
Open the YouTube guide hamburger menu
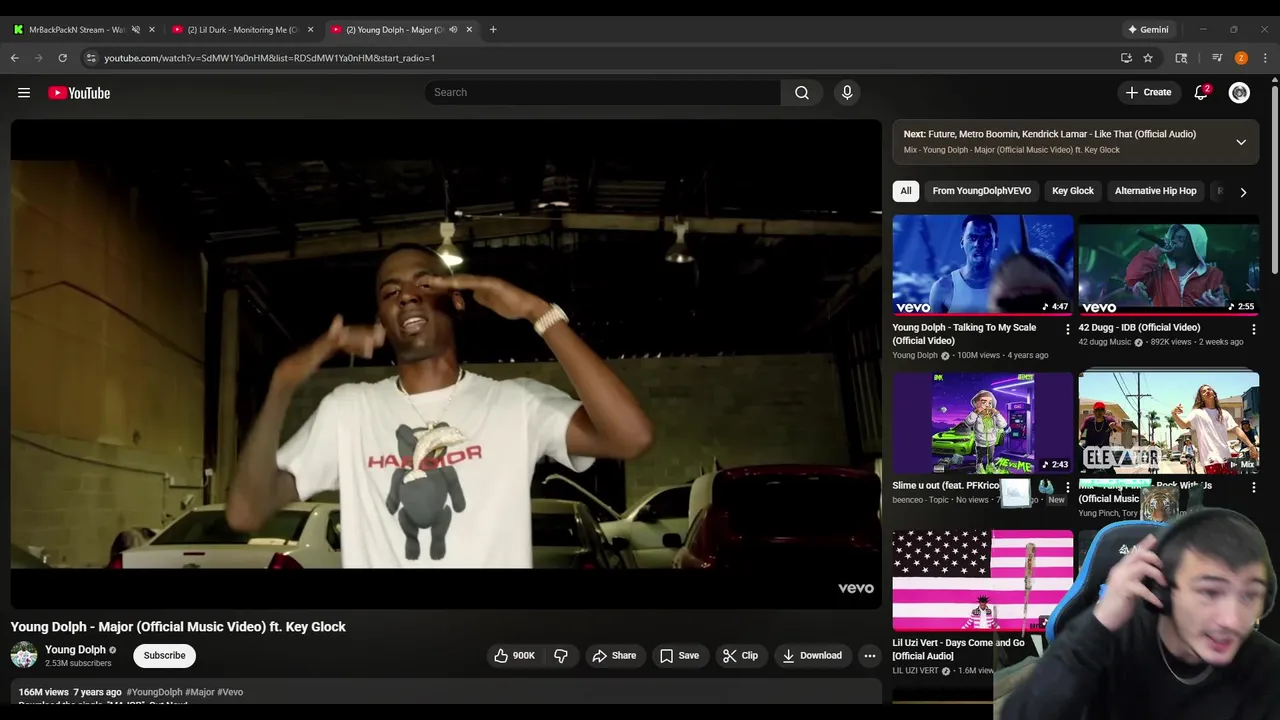(24, 93)
